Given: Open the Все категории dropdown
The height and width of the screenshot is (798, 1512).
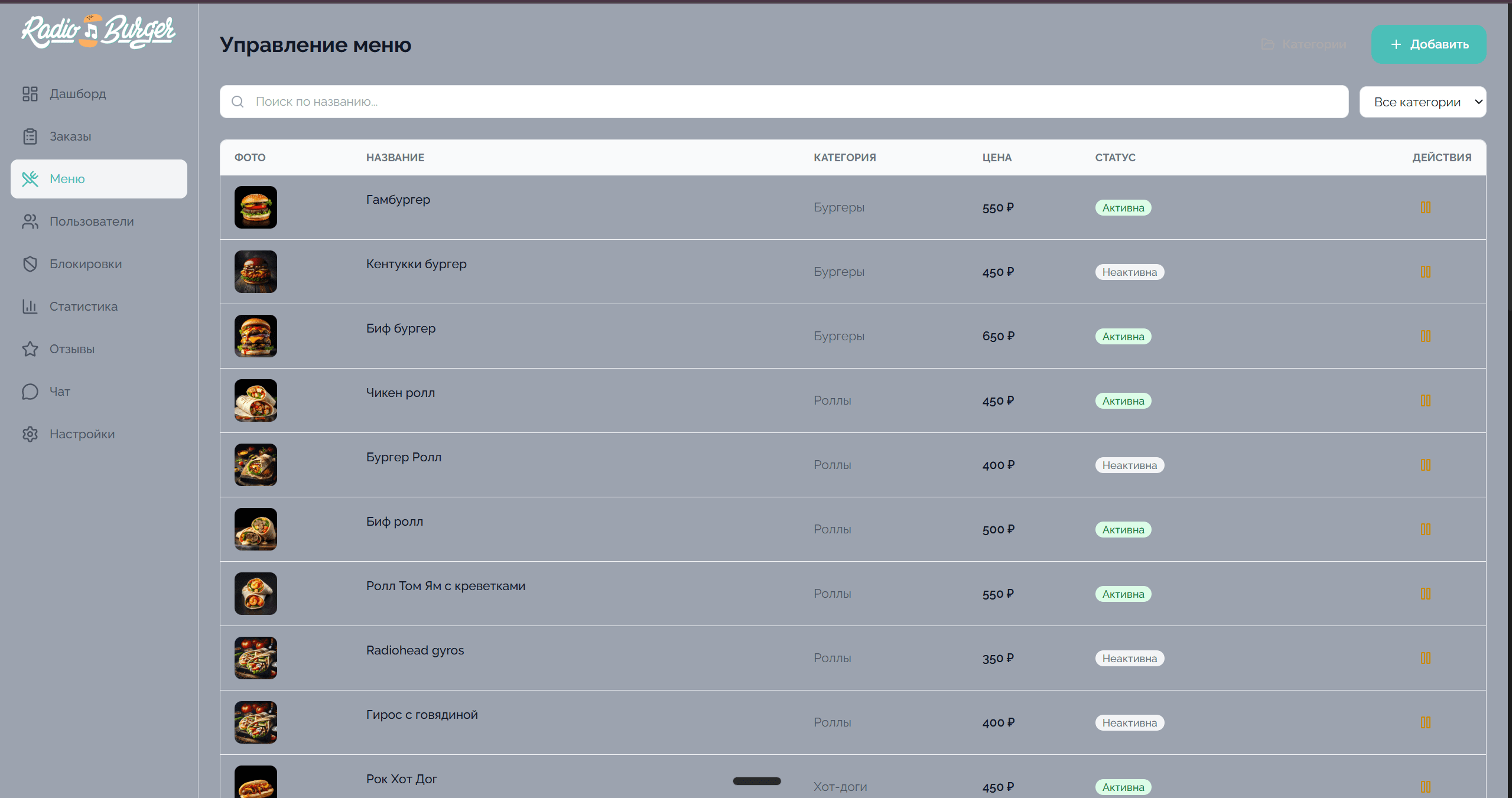Looking at the screenshot, I should tap(1422, 102).
